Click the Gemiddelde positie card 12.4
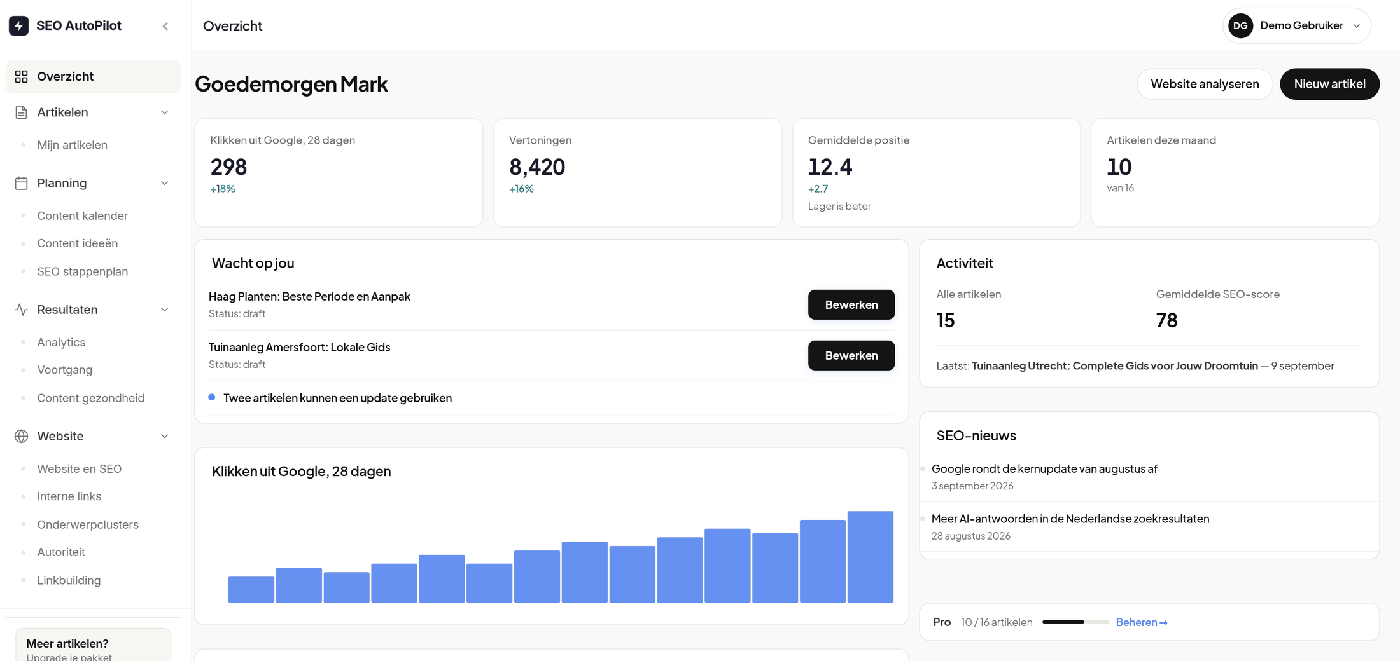Image resolution: width=1400 pixels, height=661 pixels. pos(936,173)
